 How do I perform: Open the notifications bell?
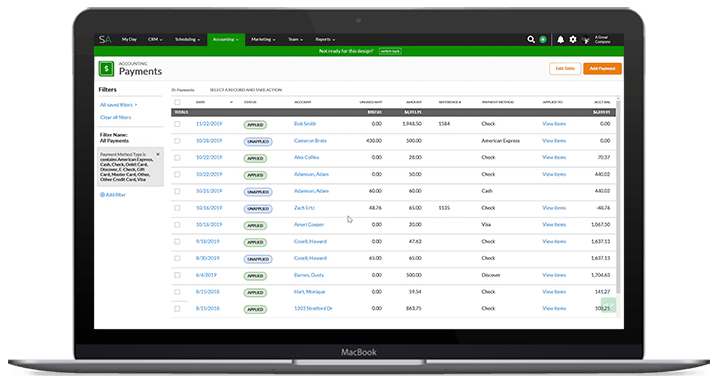coord(560,39)
